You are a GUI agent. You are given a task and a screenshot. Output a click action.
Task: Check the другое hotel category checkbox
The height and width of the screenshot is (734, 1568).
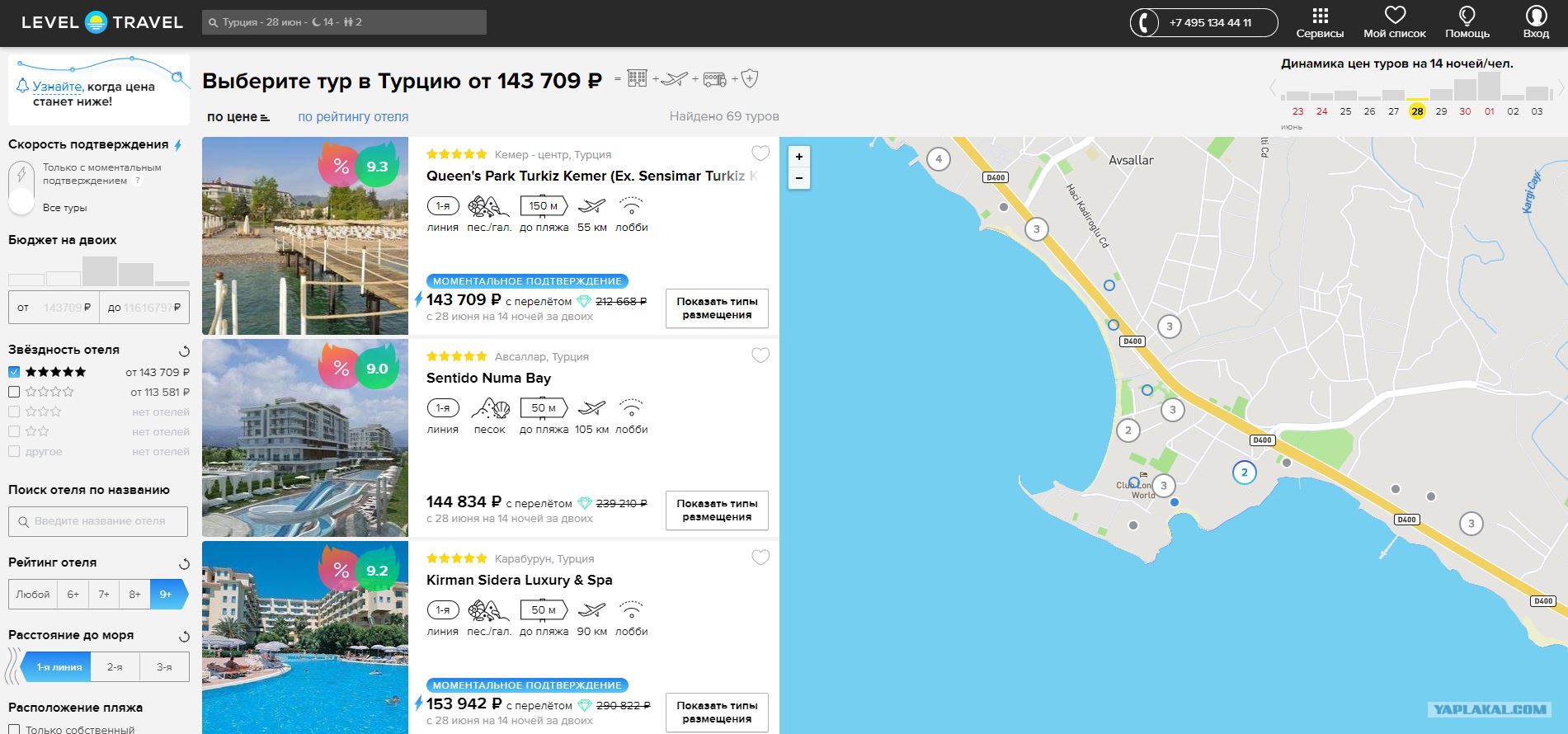click(14, 451)
